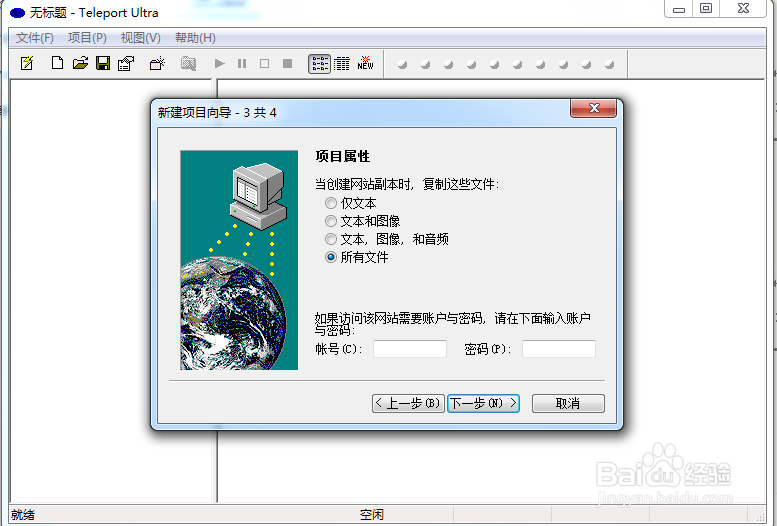Focus the 帐号(C) input field

[x=410, y=349]
